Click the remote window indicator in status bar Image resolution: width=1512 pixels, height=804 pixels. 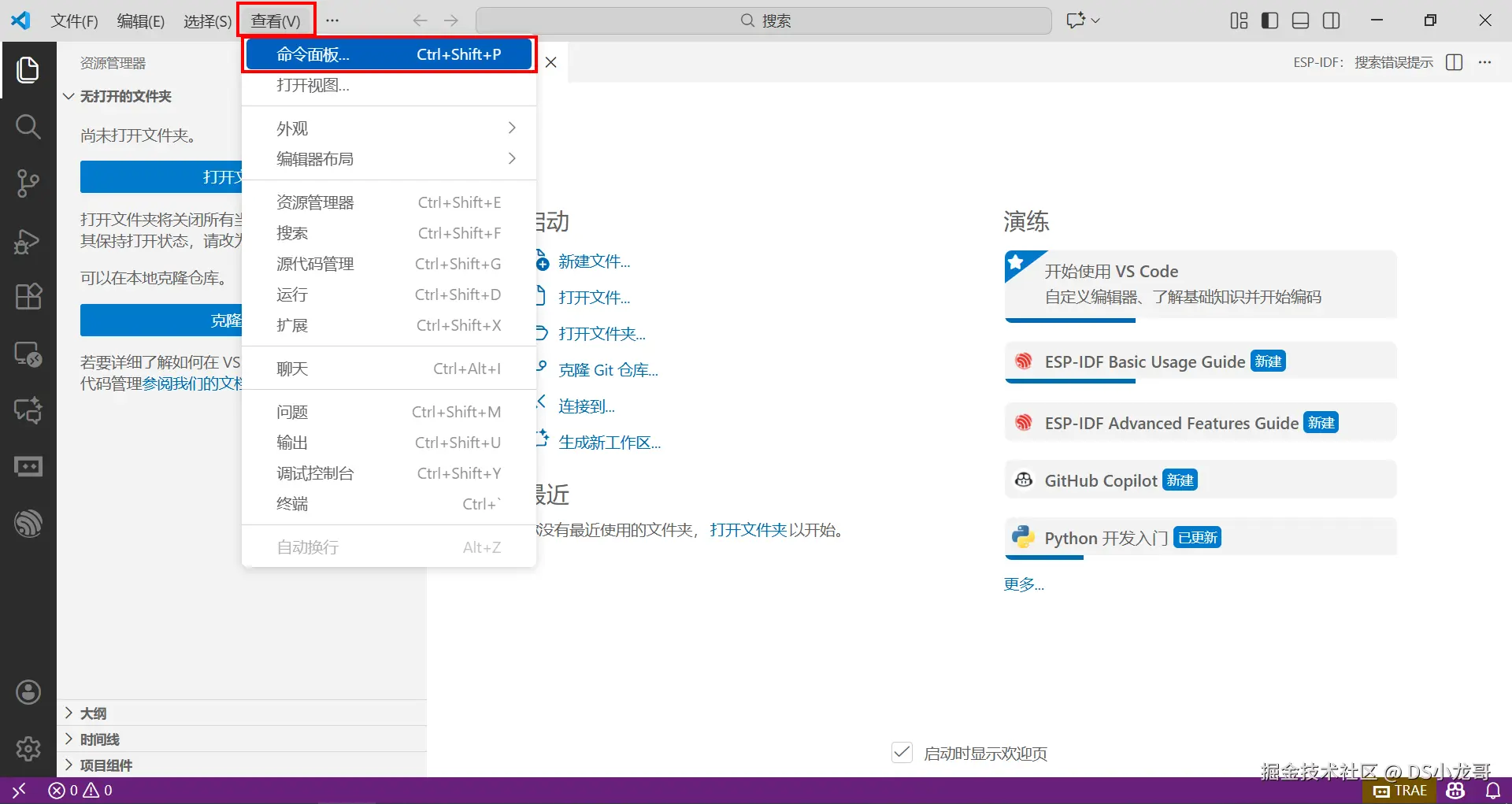coord(19,790)
